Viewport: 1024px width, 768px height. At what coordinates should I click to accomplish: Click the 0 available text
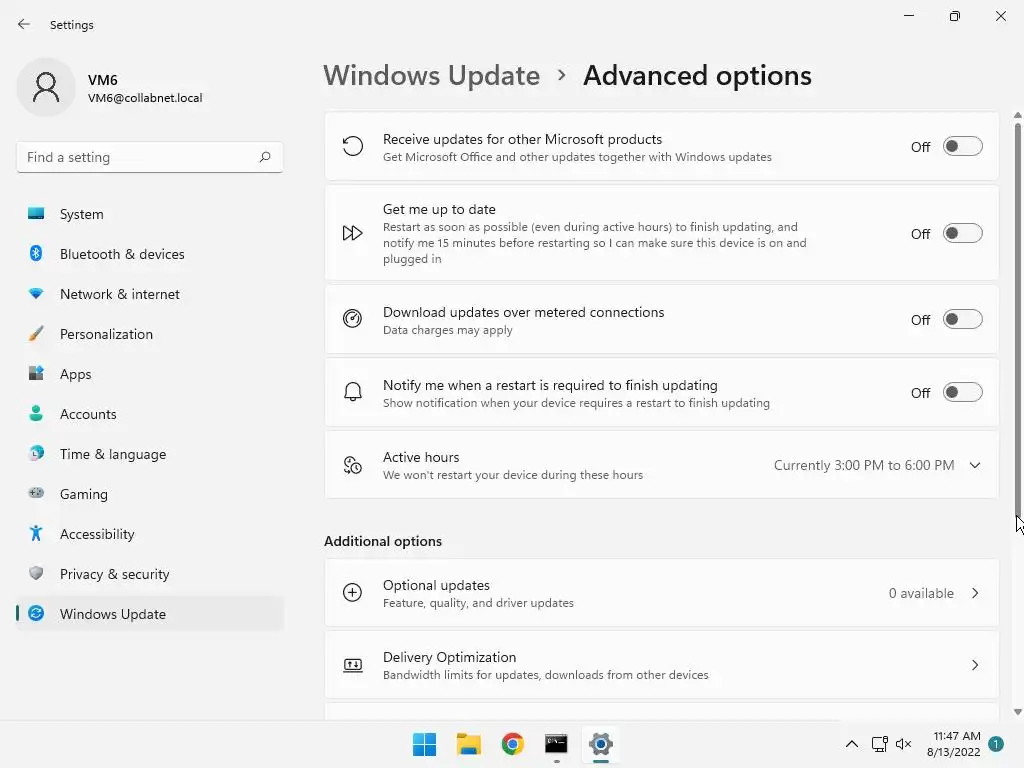pyautogui.click(x=921, y=593)
